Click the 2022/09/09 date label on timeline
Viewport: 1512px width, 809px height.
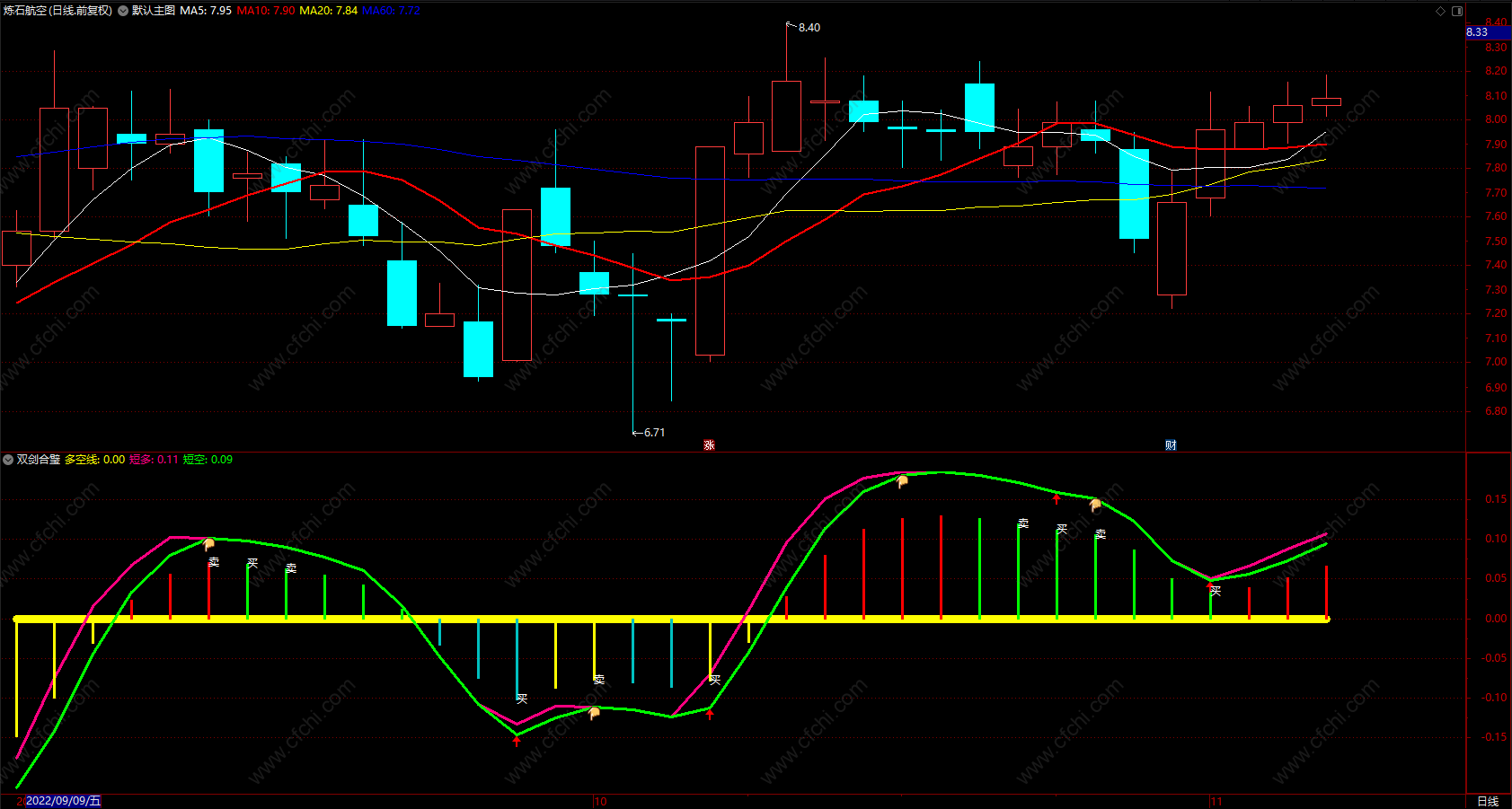(x=63, y=801)
